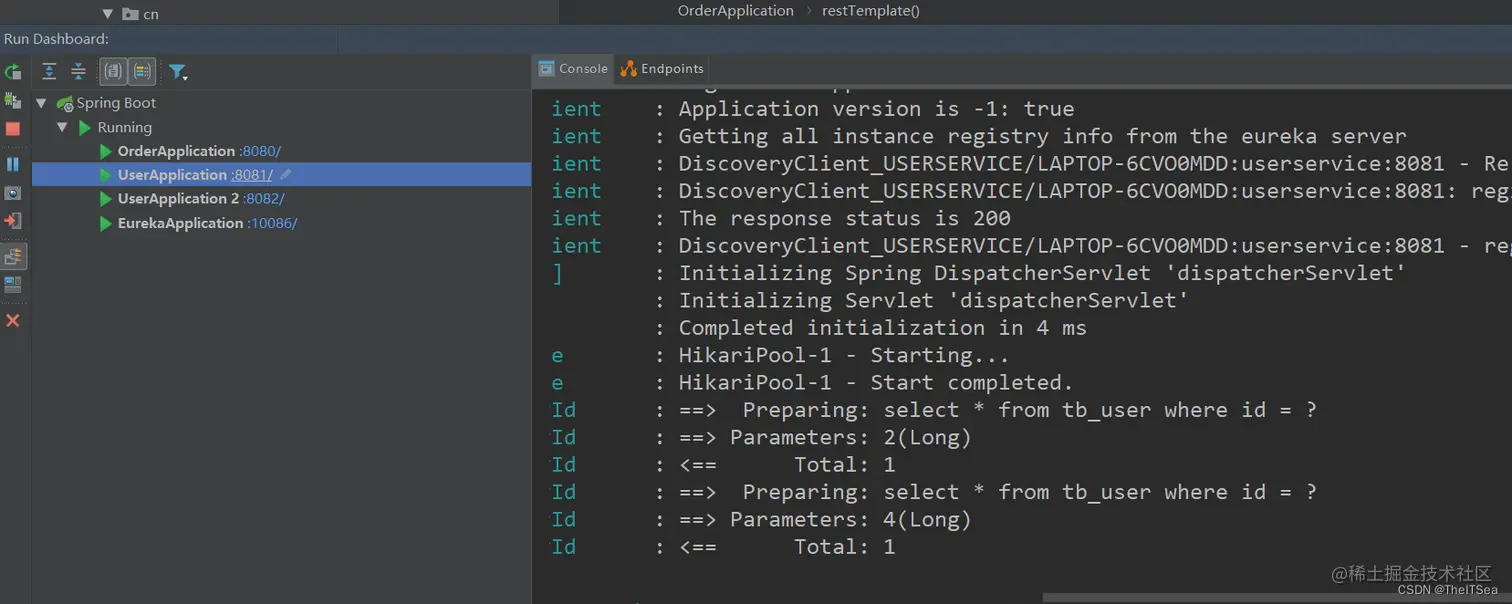This screenshot has width=1512, height=604.
Task: Click the green run icon beside OrderApplication
Action: click(x=105, y=151)
